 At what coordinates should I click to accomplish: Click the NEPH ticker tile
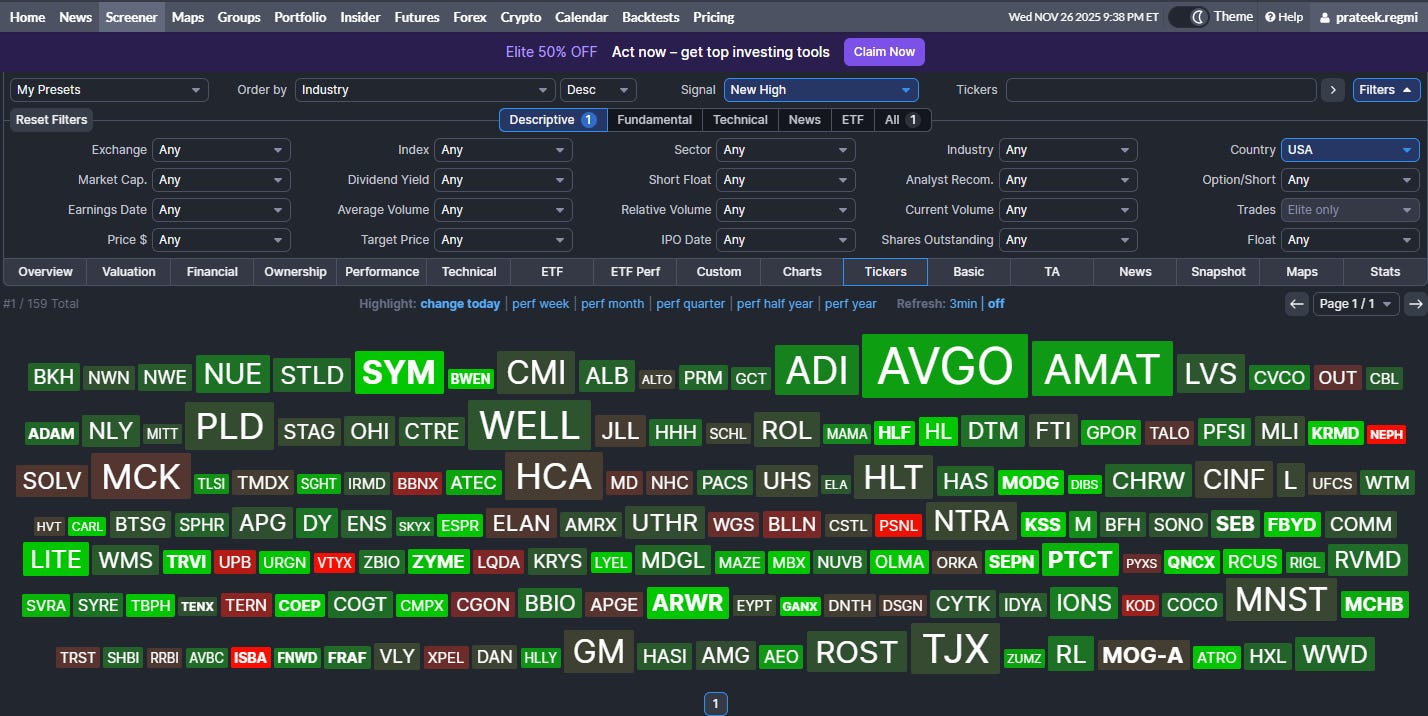coord(1386,435)
